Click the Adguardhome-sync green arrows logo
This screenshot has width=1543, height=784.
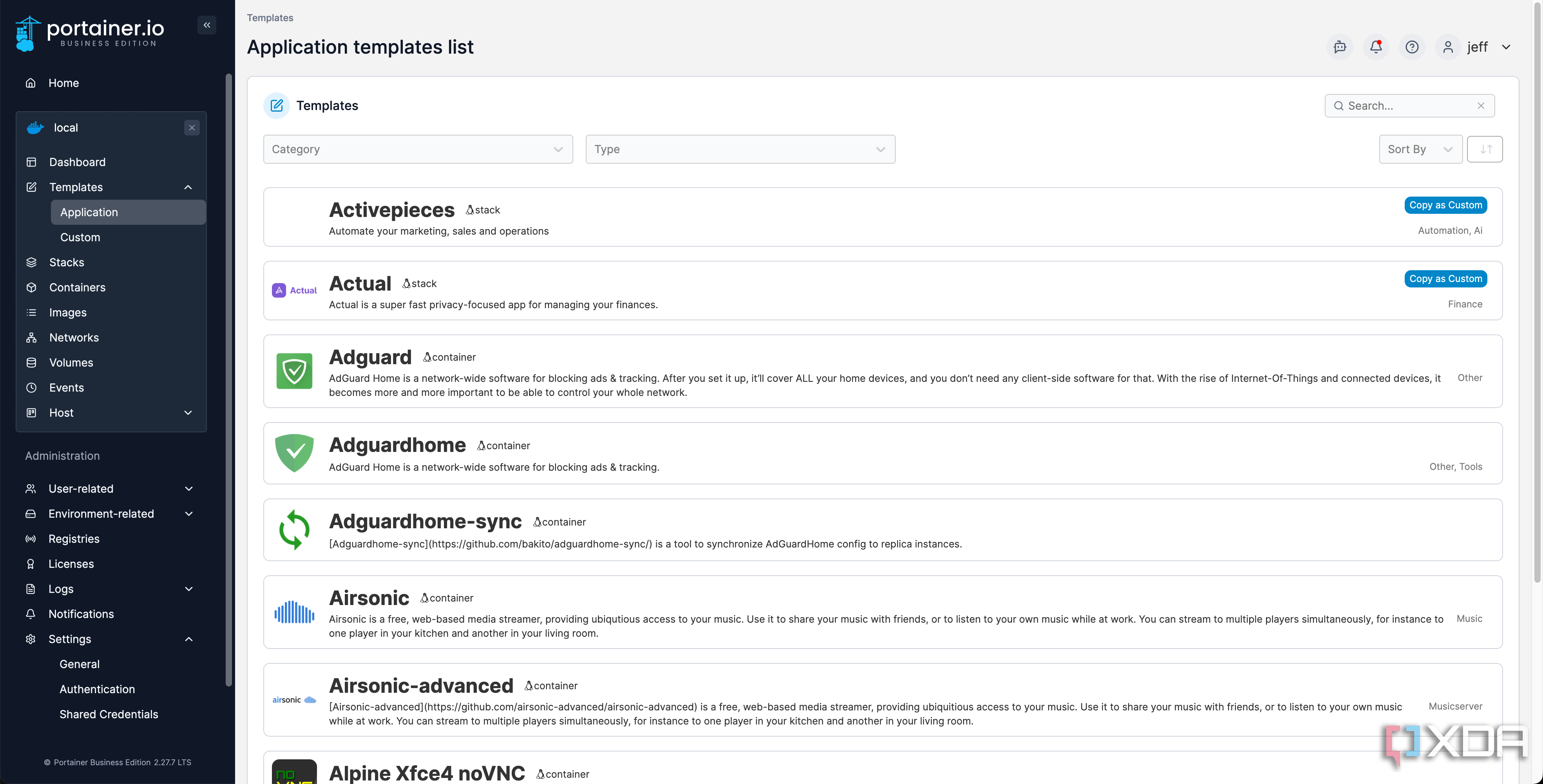[x=294, y=529]
